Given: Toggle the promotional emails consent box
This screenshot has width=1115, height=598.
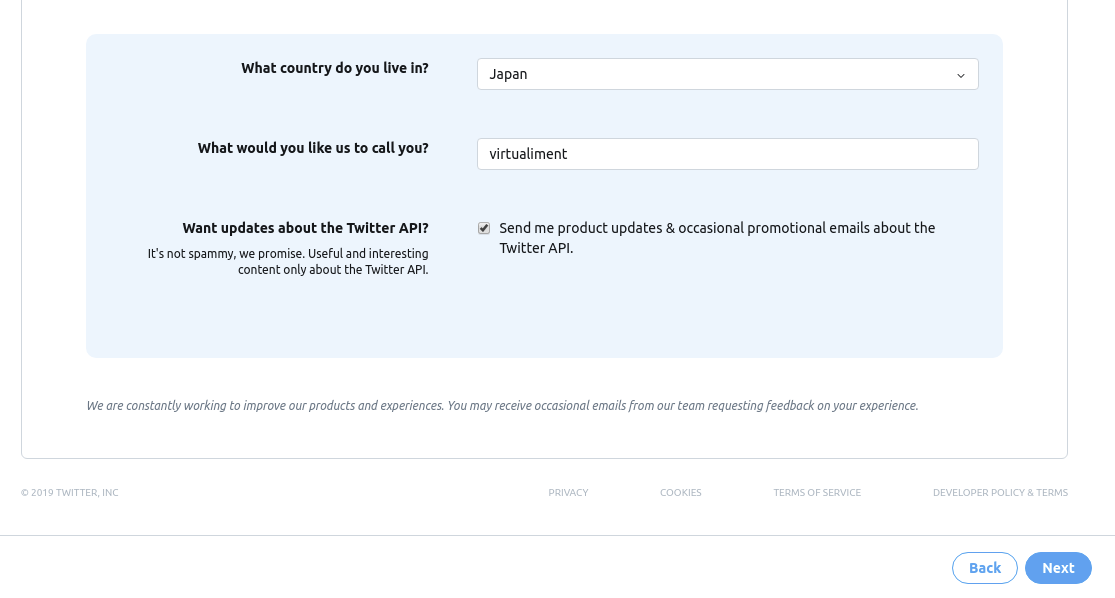Looking at the screenshot, I should pyautogui.click(x=483, y=227).
